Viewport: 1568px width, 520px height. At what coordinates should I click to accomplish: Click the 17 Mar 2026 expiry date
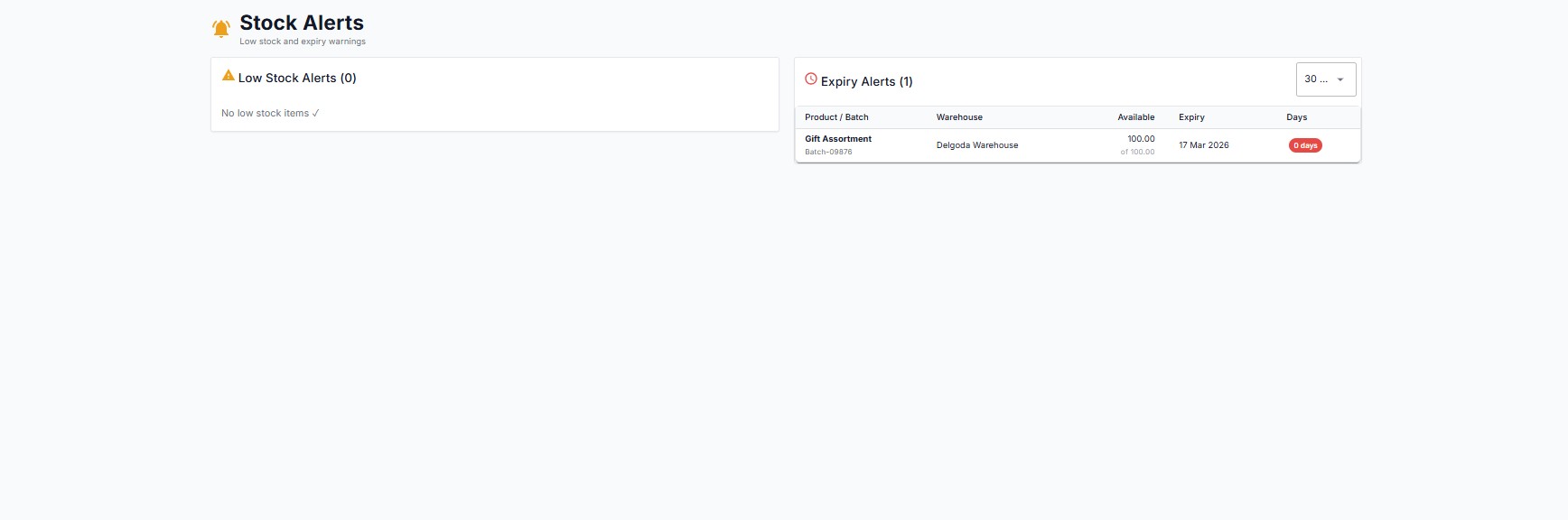pos(1203,145)
